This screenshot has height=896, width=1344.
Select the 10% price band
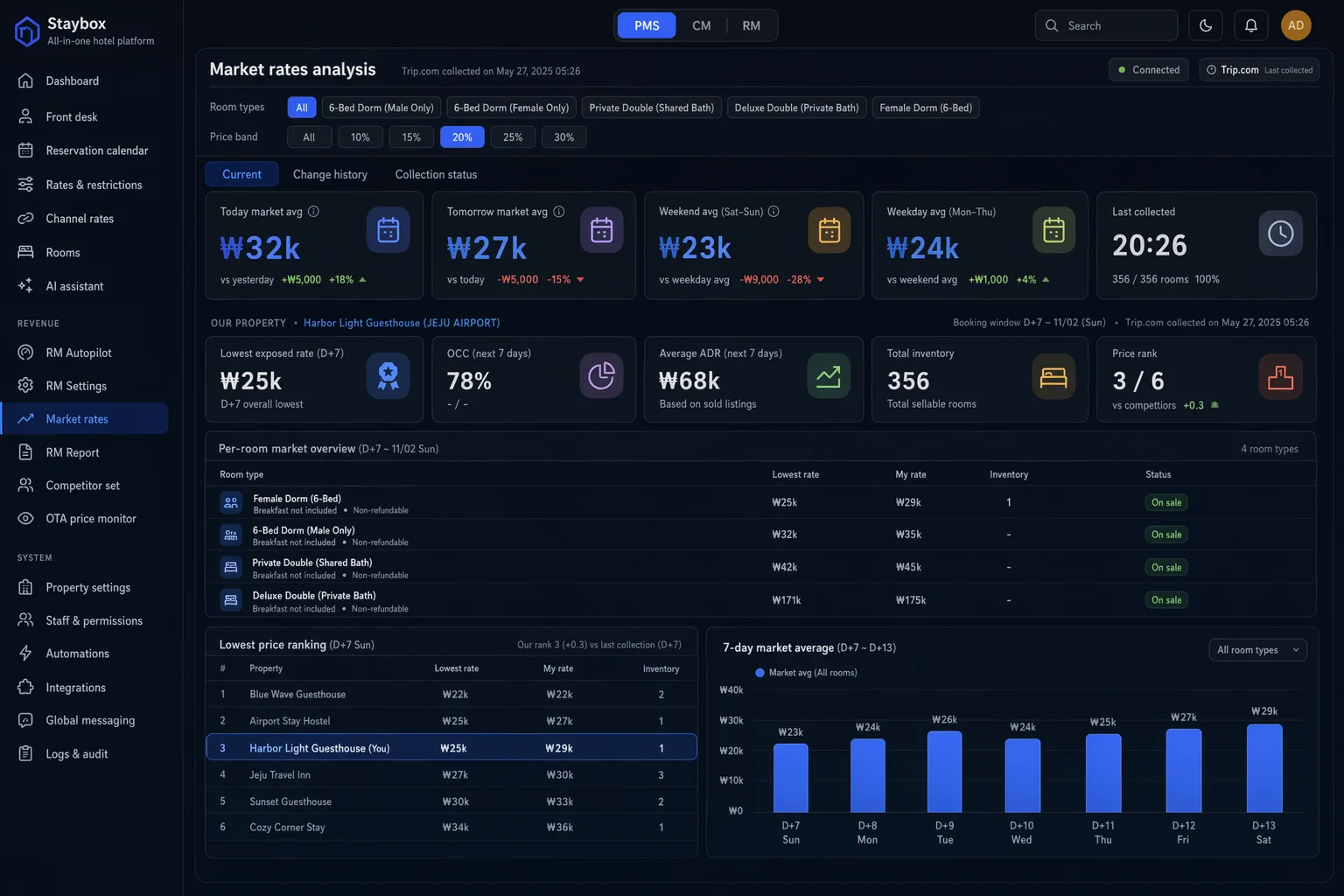point(360,137)
